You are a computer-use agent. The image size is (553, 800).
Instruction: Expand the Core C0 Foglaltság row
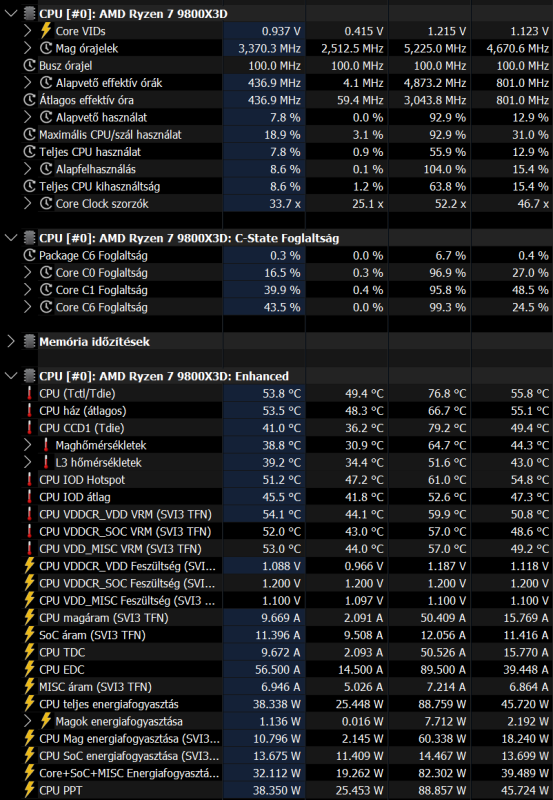coord(28,273)
